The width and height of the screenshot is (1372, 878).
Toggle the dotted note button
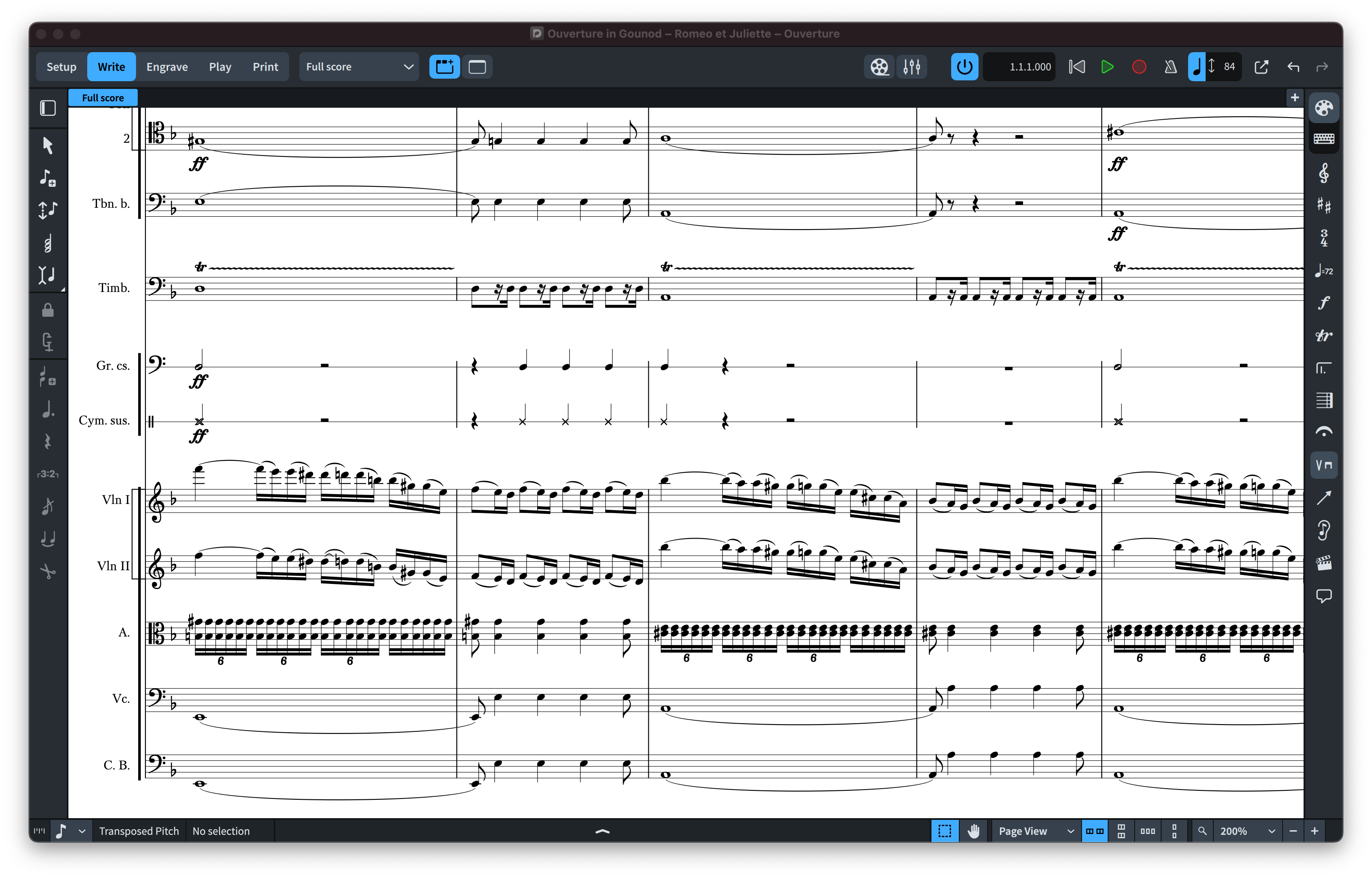(x=48, y=410)
